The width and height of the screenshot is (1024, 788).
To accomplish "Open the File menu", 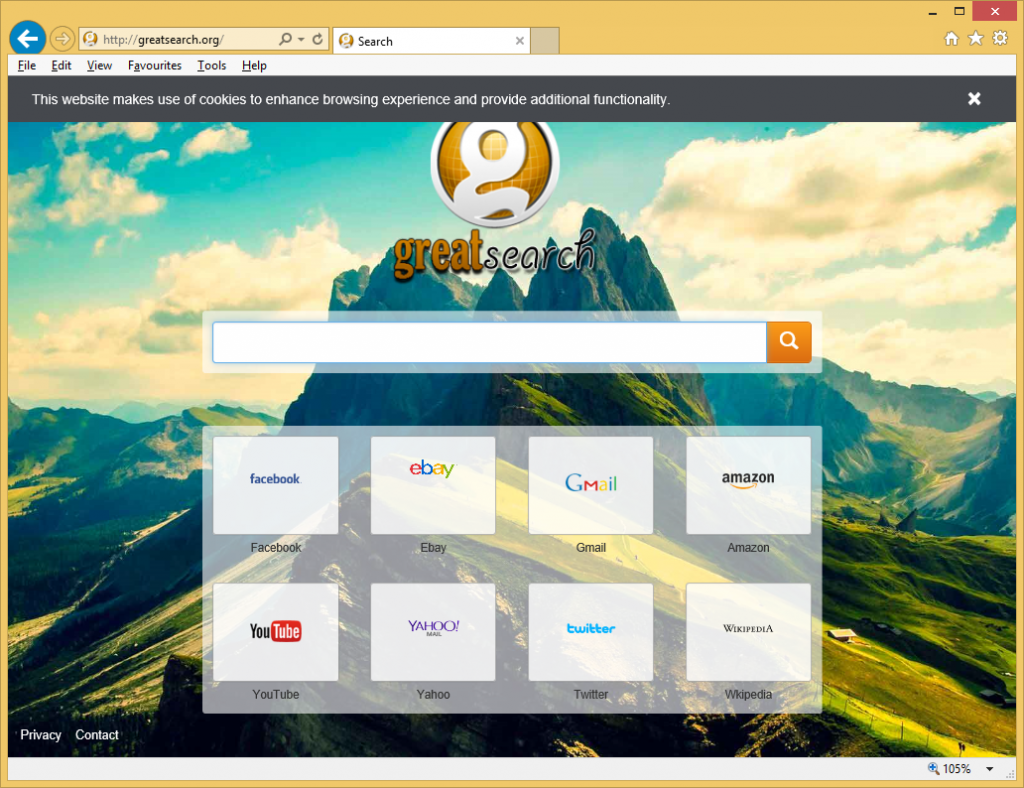I will click(x=27, y=65).
